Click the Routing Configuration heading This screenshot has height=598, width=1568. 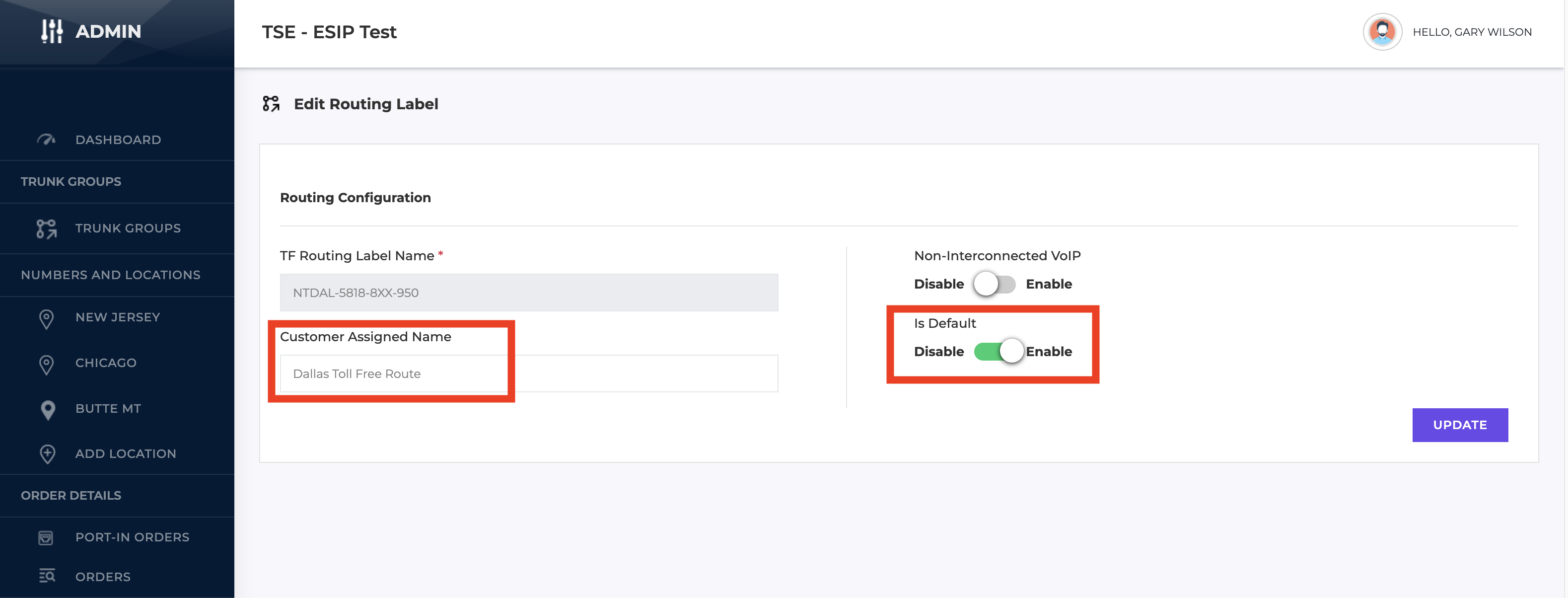(x=355, y=197)
